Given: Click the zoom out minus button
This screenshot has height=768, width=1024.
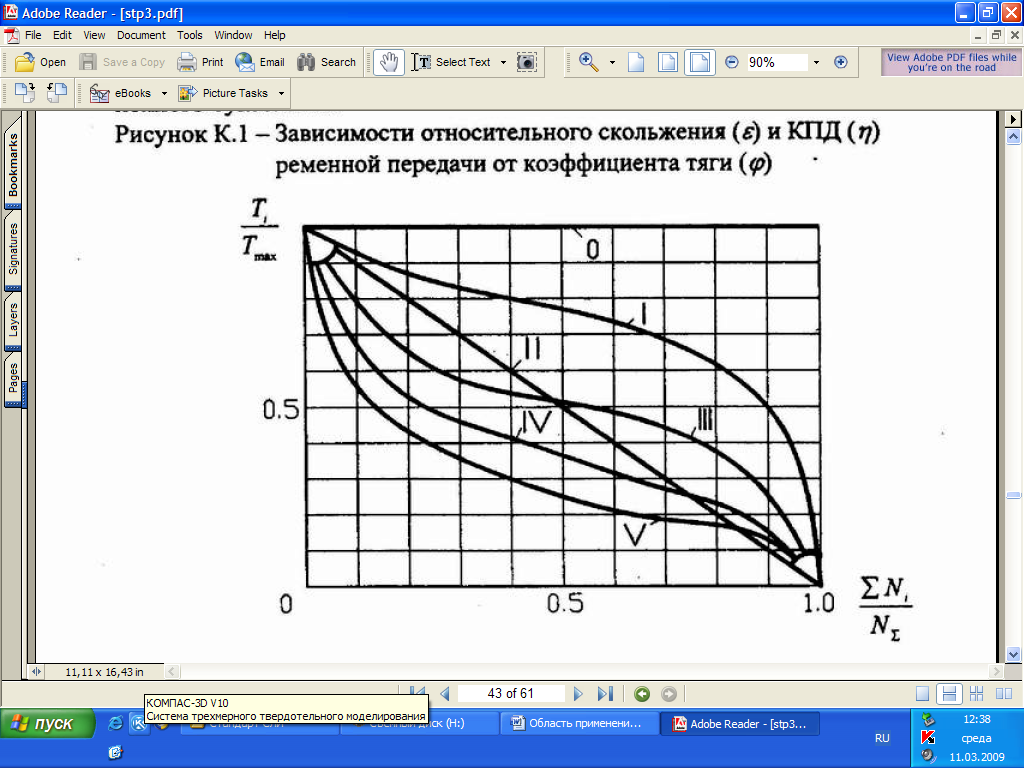Looking at the screenshot, I should click(732, 62).
